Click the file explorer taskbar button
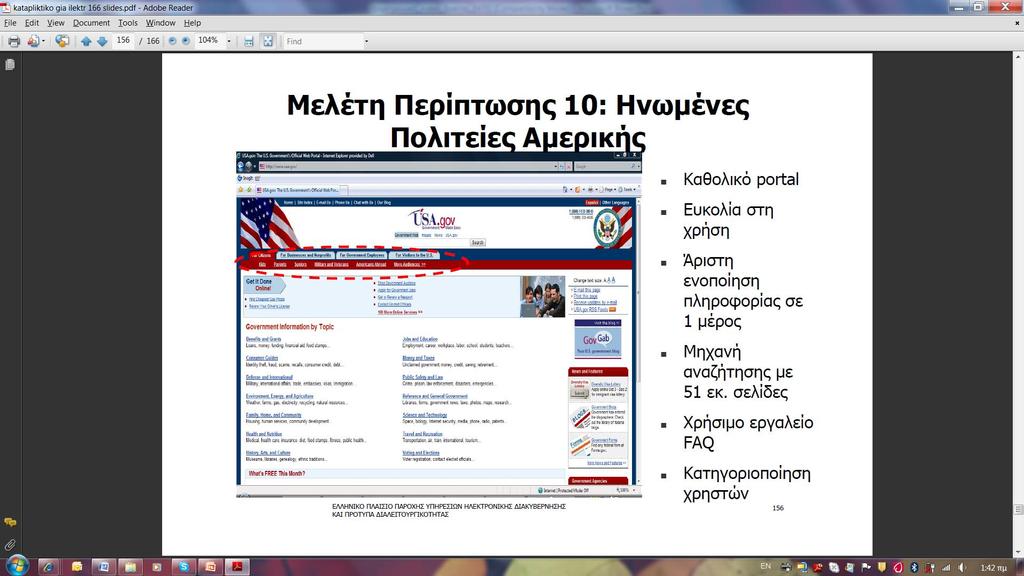This screenshot has width=1024, height=576. pos(130,567)
